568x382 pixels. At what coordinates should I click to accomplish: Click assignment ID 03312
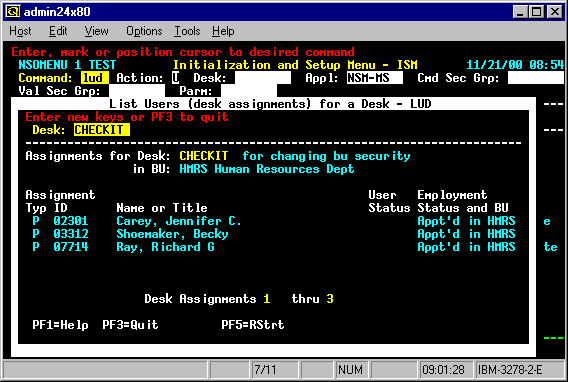[71, 234]
